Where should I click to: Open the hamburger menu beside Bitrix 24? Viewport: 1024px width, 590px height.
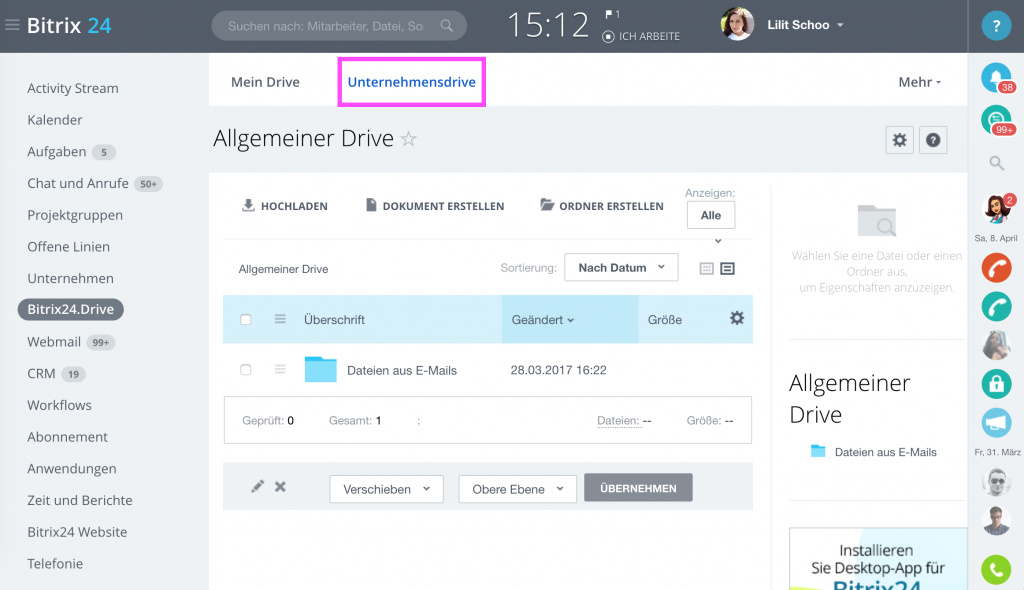coord(12,25)
